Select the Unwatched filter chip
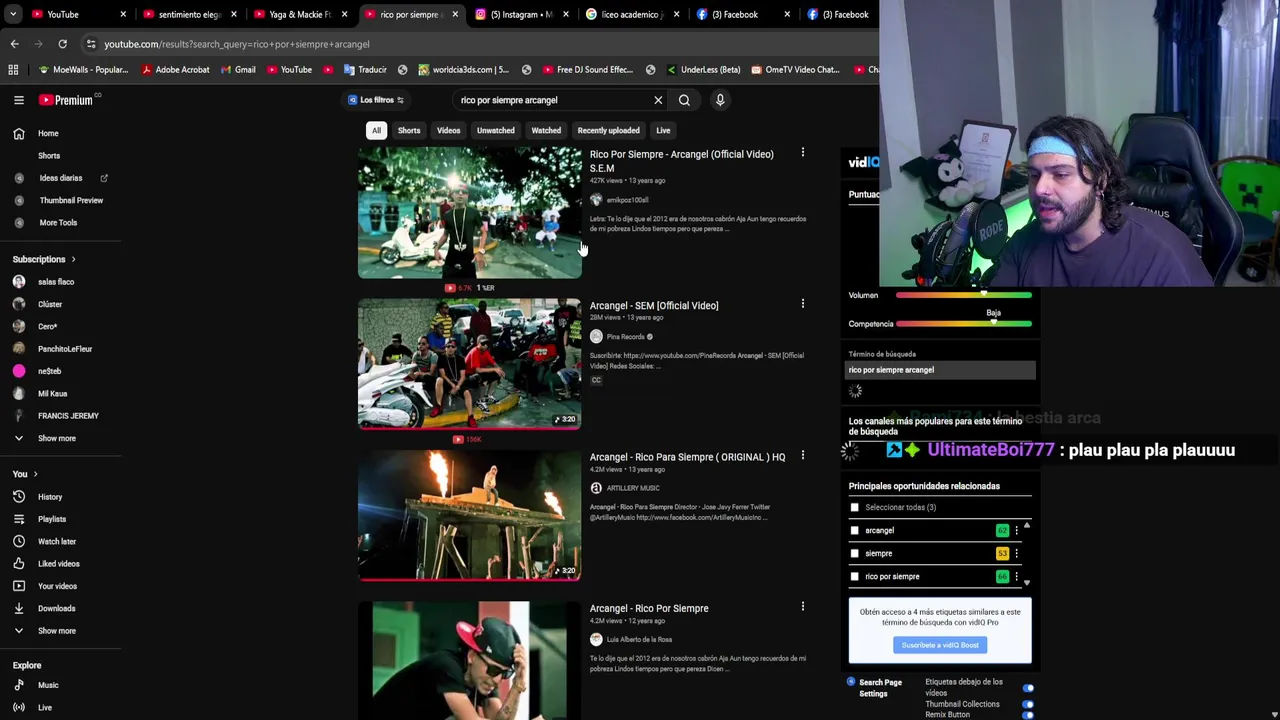The width and height of the screenshot is (1280, 720). 495,130
